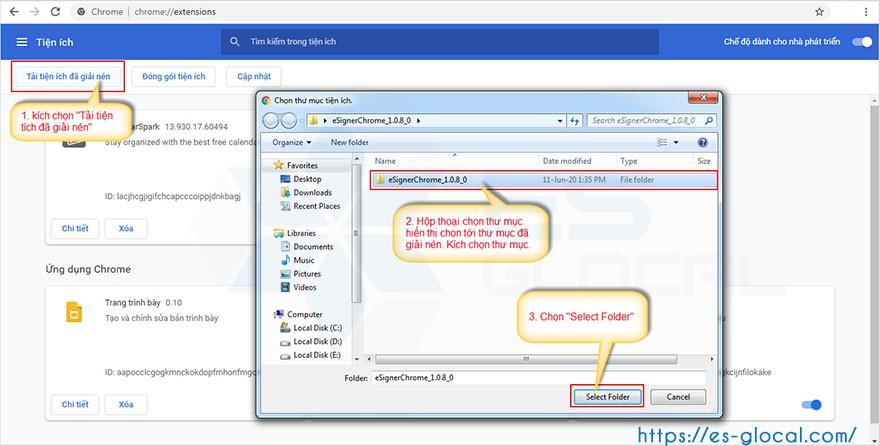This screenshot has height=446, width=880.
Task: Click the dialog's forward button
Action: (x=288, y=120)
